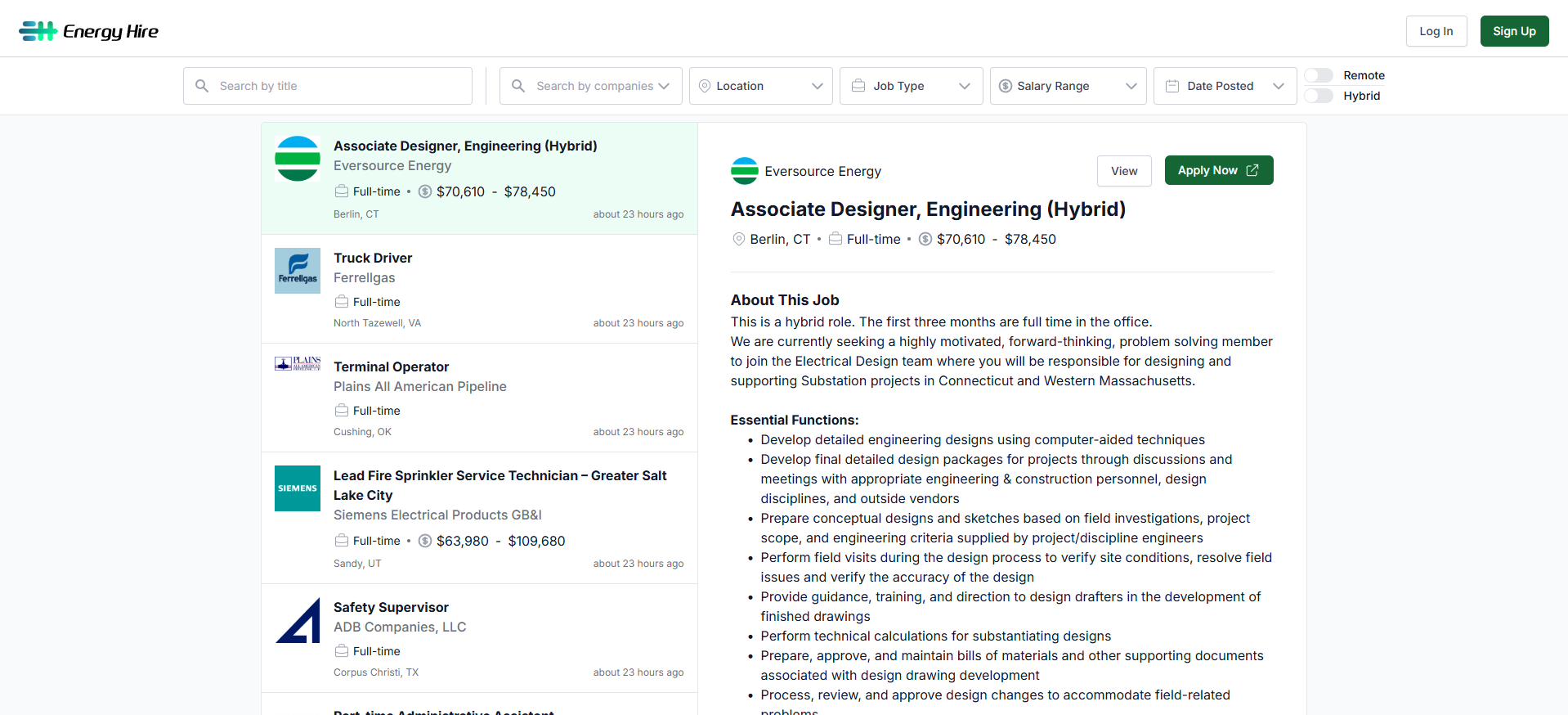
Task: Click Siemens Electrical Products GB&I name
Action: pyautogui.click(x=437, y=515)
